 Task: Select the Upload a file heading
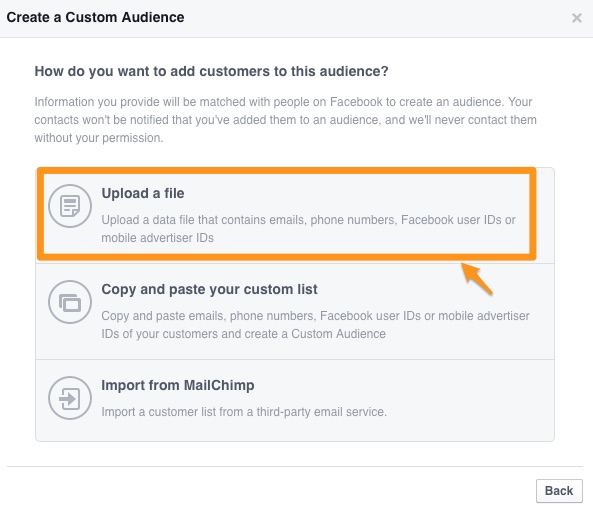coord(143,193)
